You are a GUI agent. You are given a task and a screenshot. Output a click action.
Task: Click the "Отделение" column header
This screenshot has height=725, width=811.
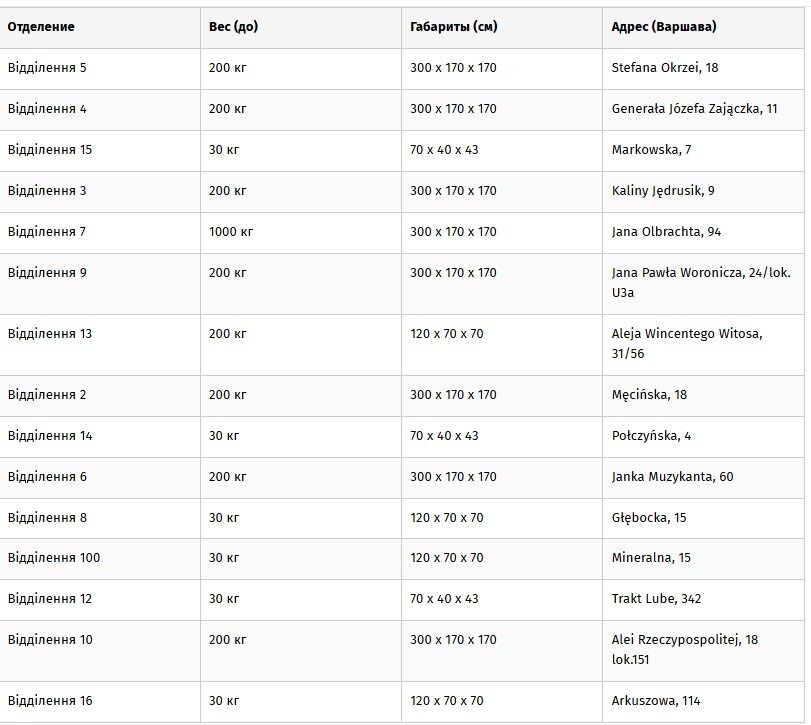click(41, 27)
